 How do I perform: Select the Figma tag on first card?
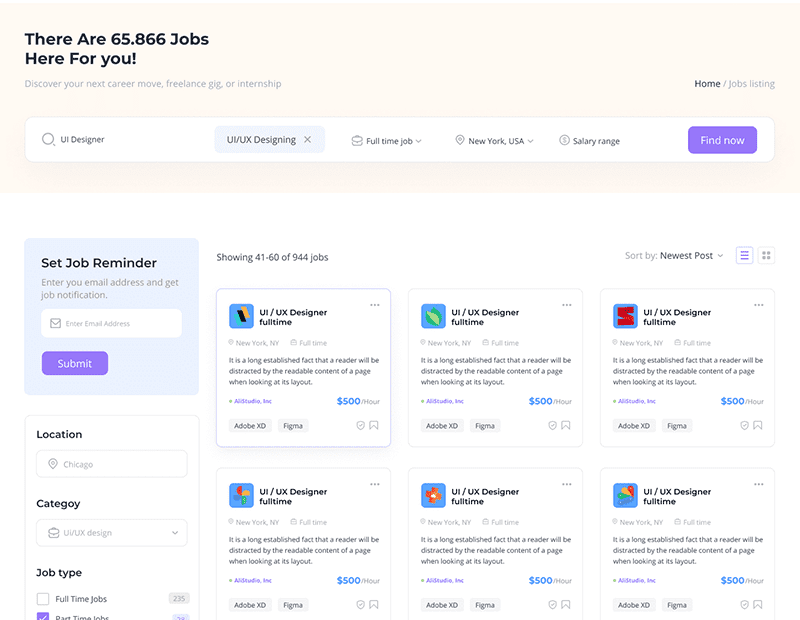click(x=293, y=425)
